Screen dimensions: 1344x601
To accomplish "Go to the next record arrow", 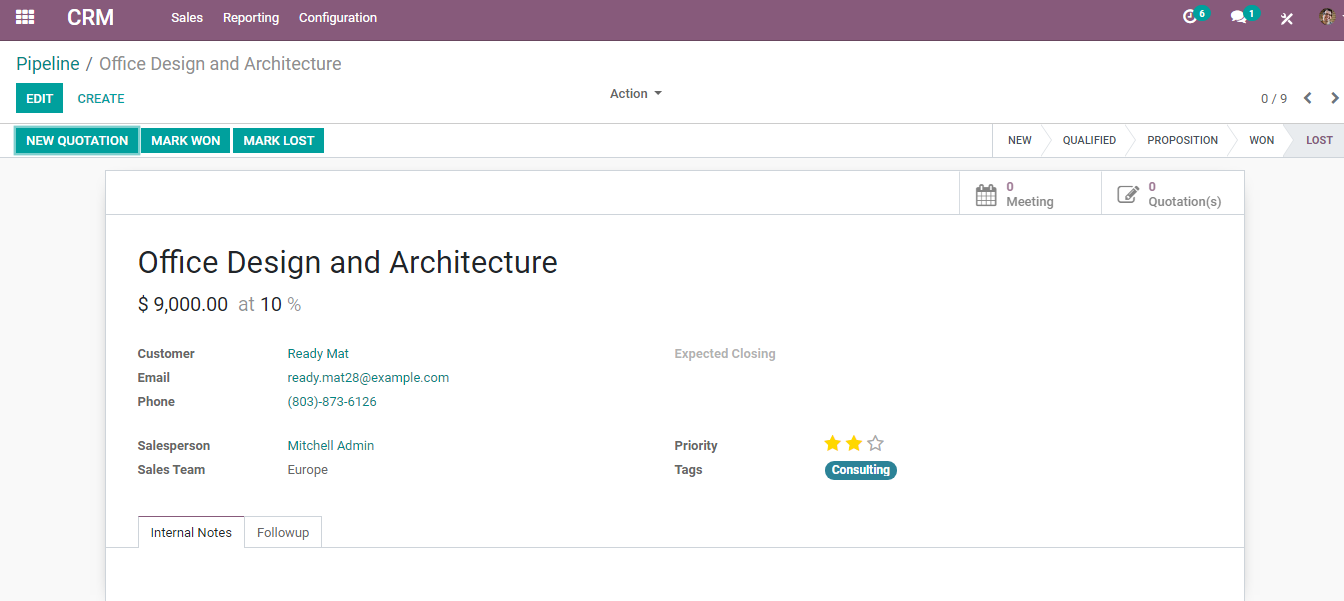I will pyautogui.click(x=1335, y=98).
